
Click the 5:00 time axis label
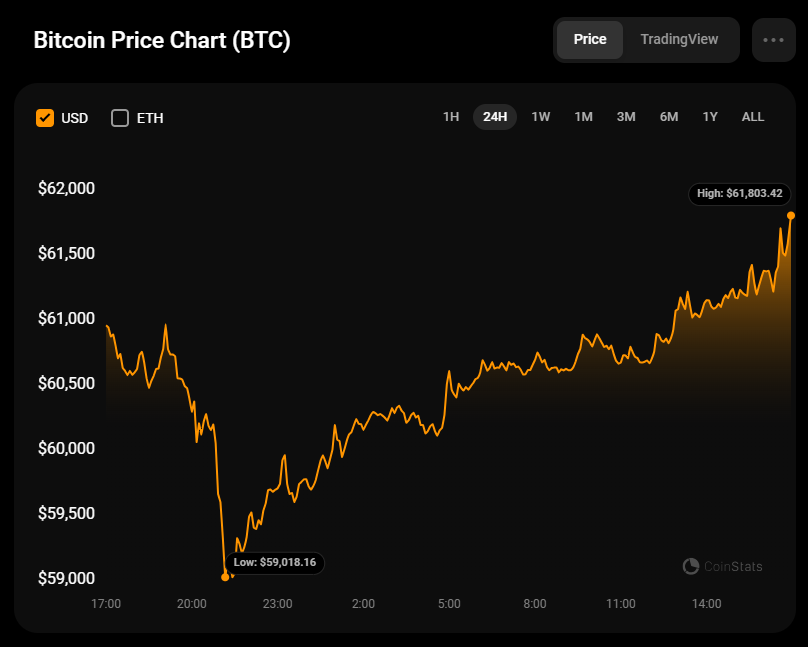point(449,604)
